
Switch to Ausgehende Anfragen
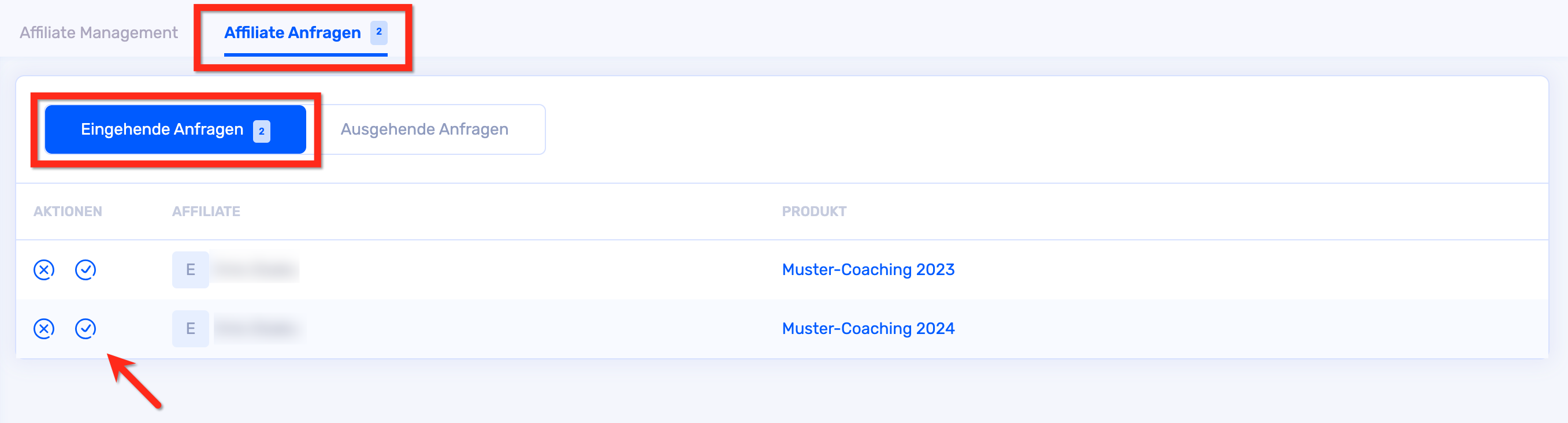click(424, 129)
